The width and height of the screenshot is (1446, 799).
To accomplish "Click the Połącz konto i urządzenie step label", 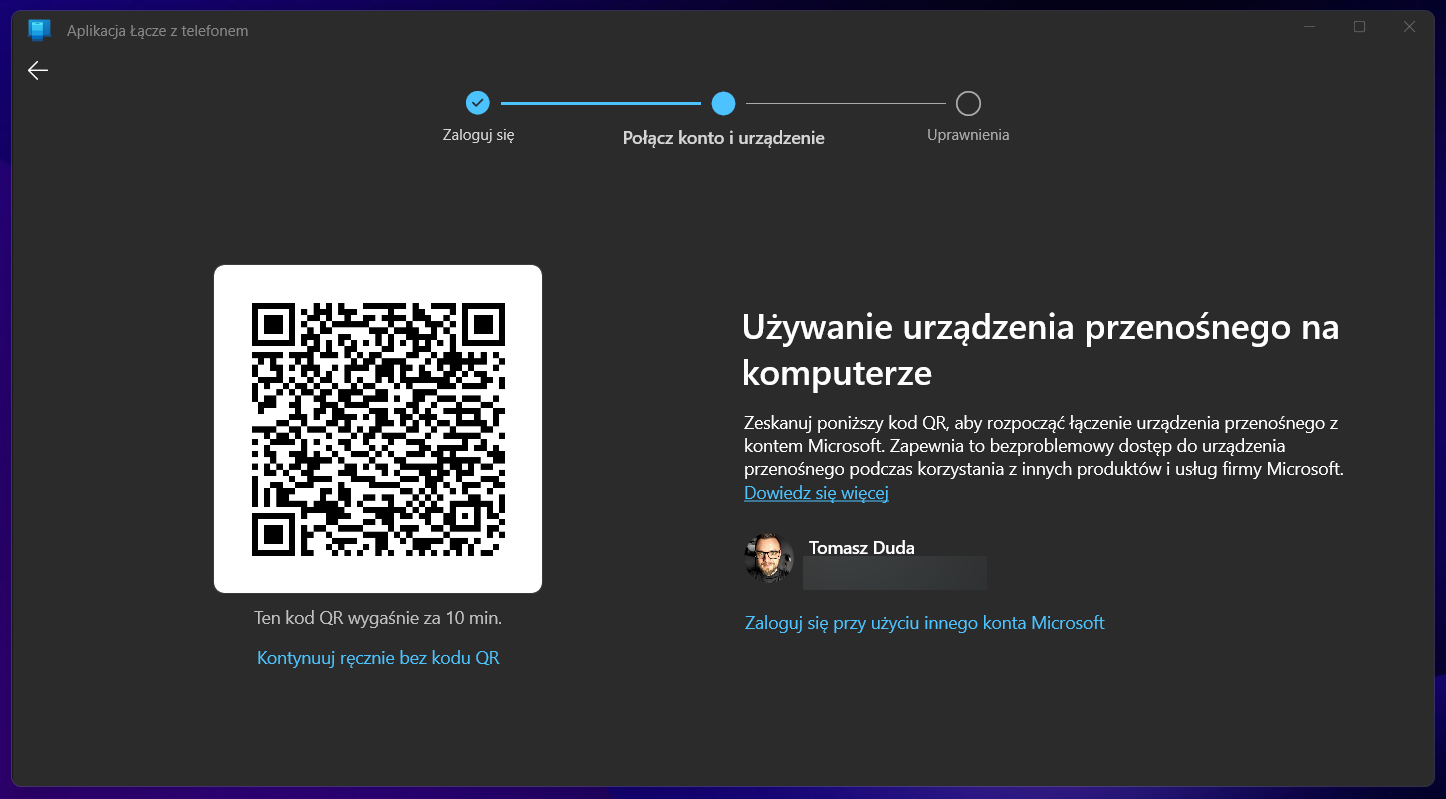I will pos(723,137).
